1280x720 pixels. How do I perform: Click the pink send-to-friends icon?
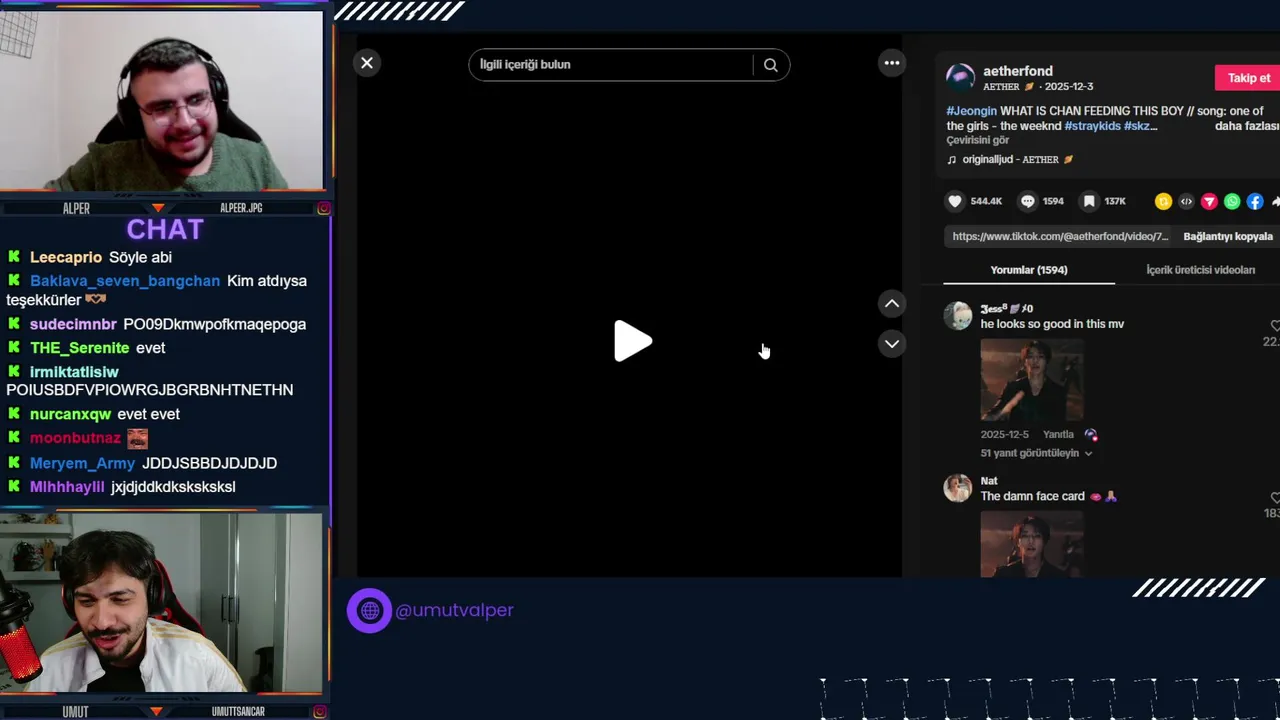(1209, 202)
